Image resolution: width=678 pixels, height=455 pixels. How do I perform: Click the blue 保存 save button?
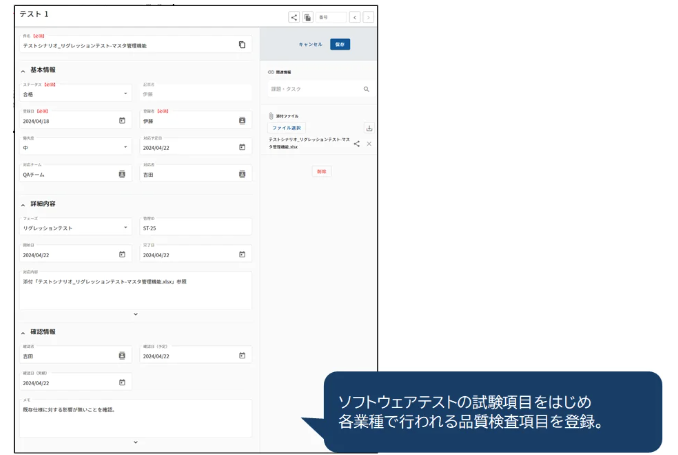click(x=340, y=45)
